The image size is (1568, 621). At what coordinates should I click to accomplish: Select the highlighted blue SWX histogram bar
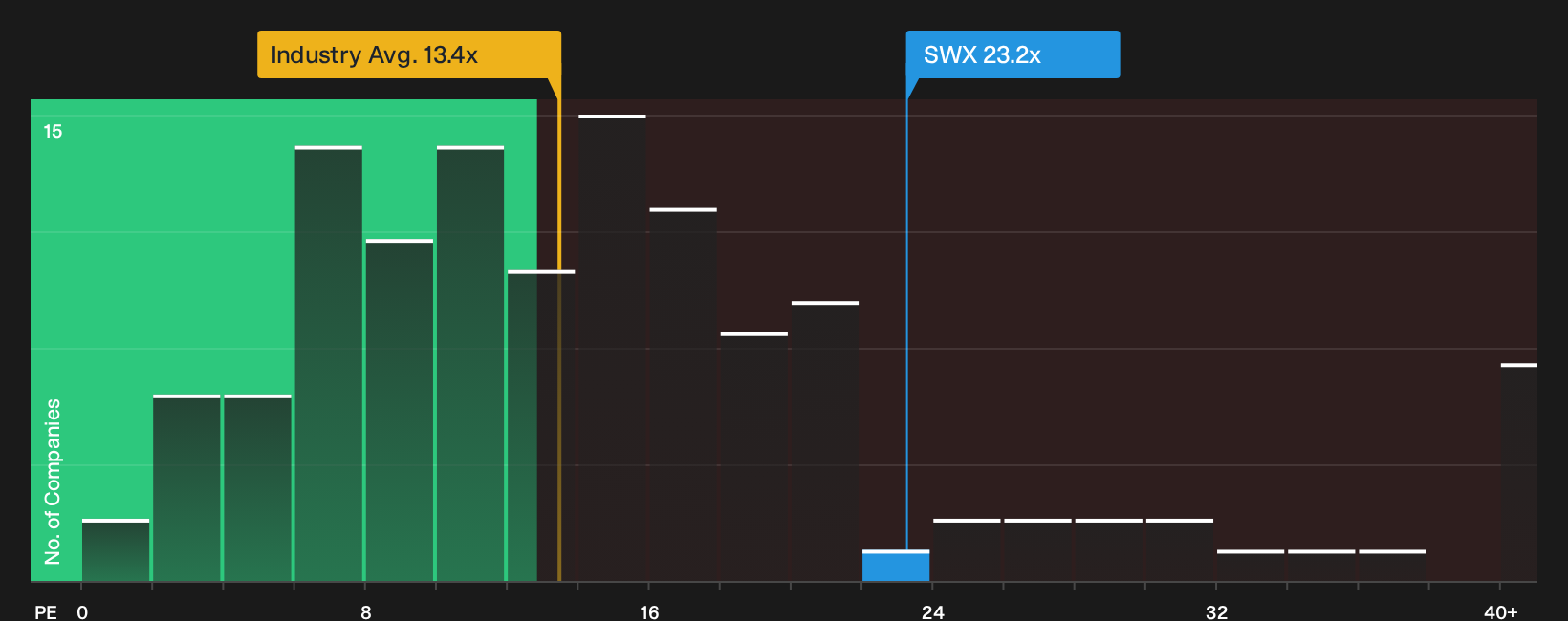point(896,566)
